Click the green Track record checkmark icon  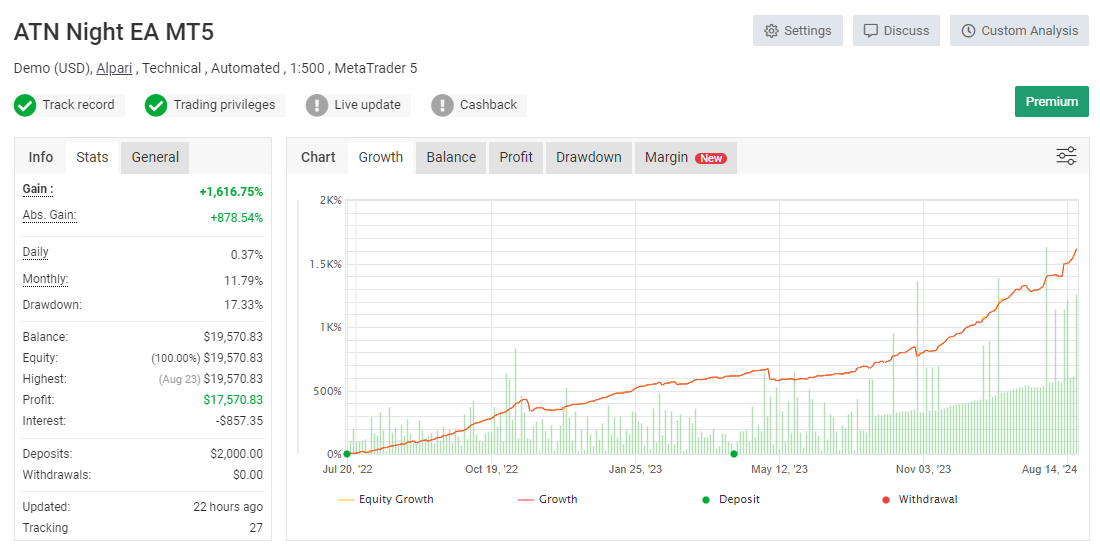[x=25, y=105]
